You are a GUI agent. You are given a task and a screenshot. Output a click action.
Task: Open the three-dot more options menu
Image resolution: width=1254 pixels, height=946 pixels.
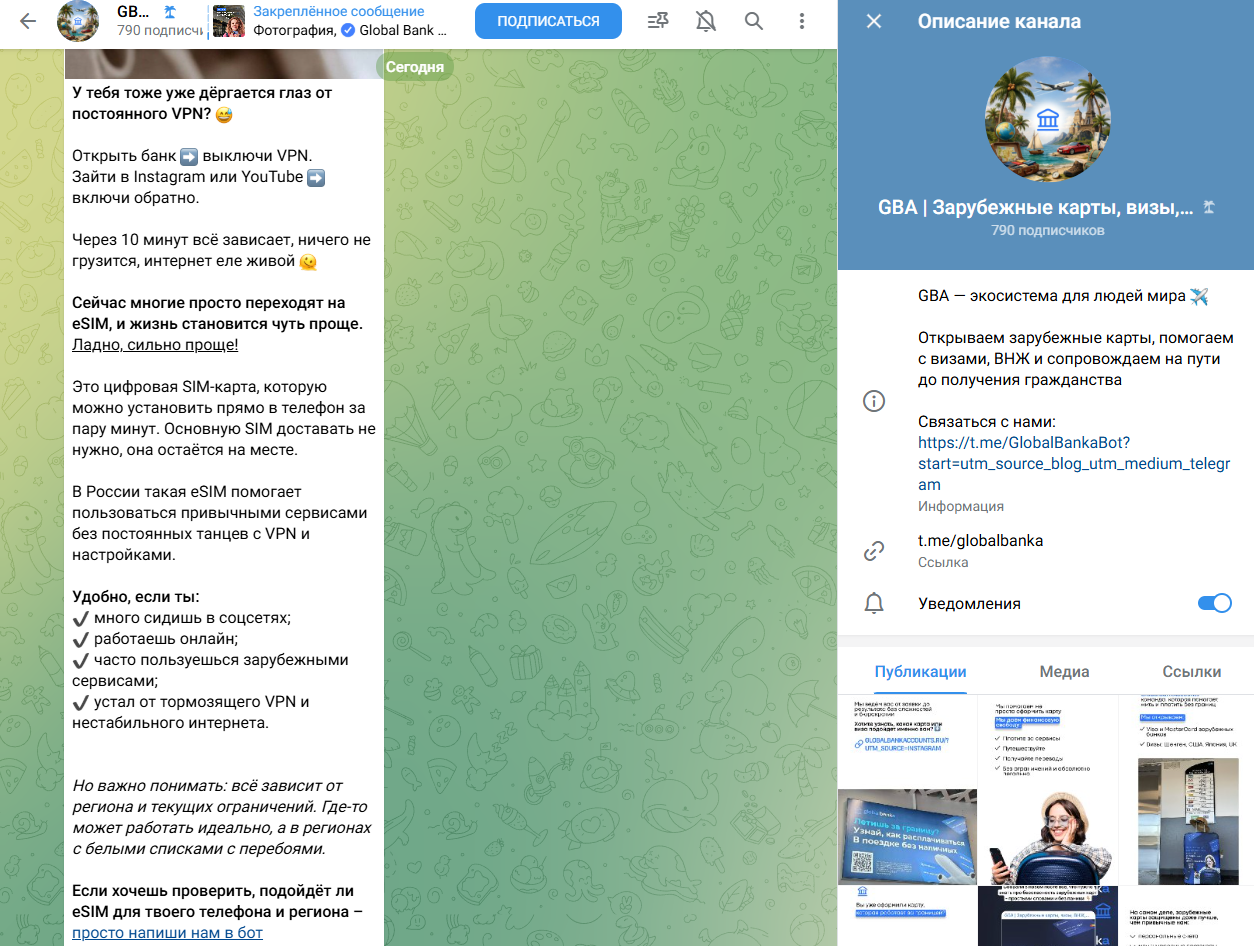coord(802,21)
